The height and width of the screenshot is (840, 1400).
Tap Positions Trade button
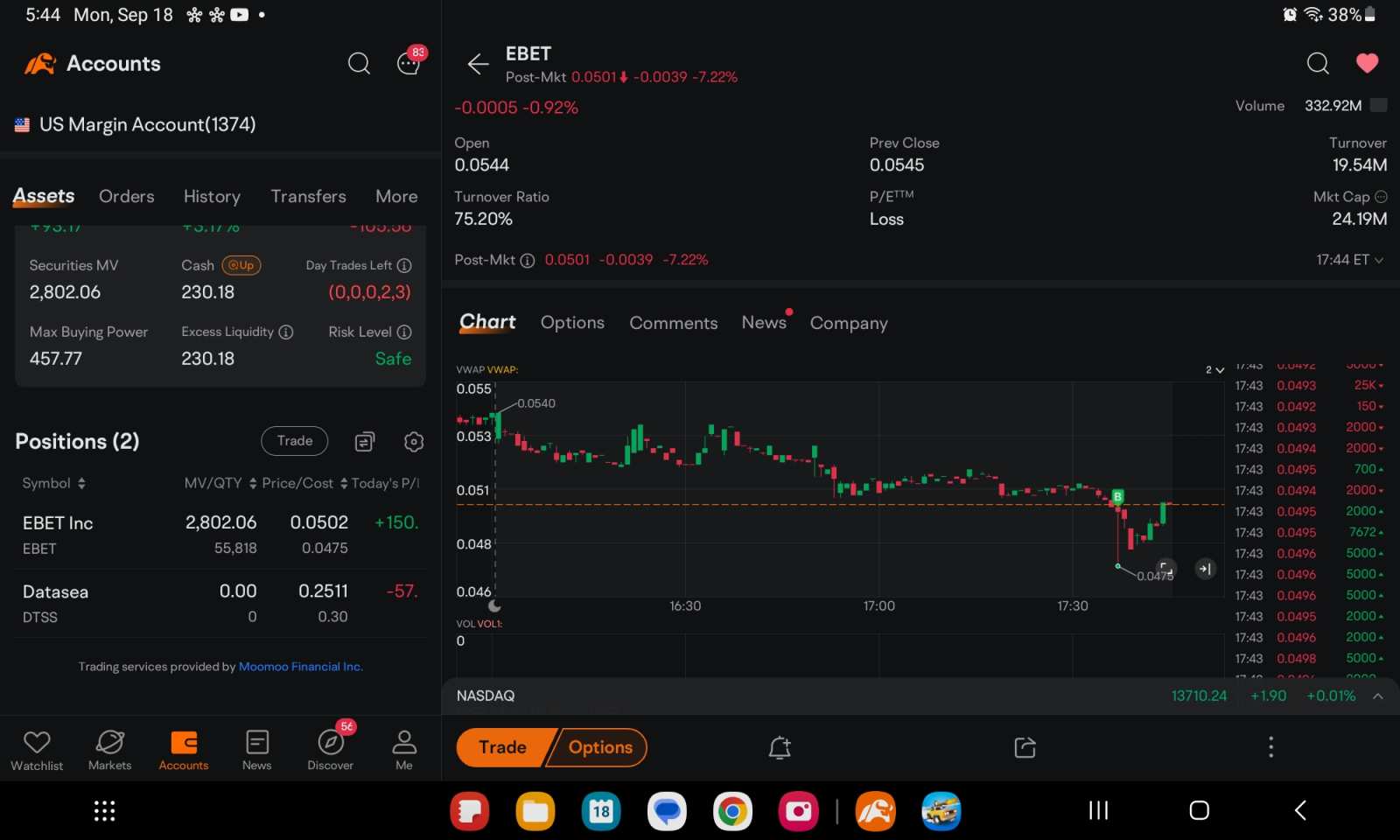295,441
